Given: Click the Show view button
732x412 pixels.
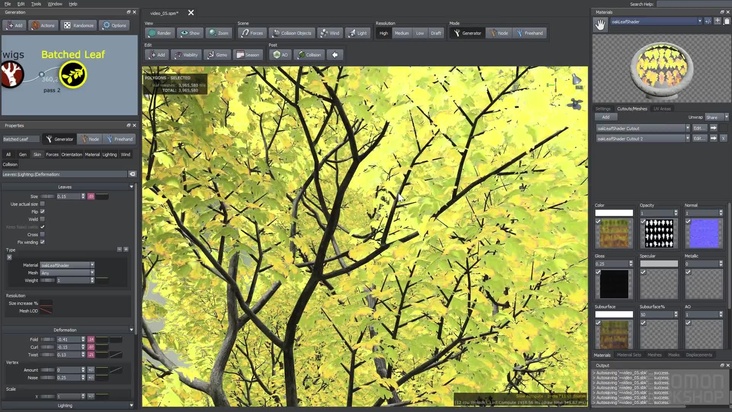Looking at the screenshot, I should [190, 33].
